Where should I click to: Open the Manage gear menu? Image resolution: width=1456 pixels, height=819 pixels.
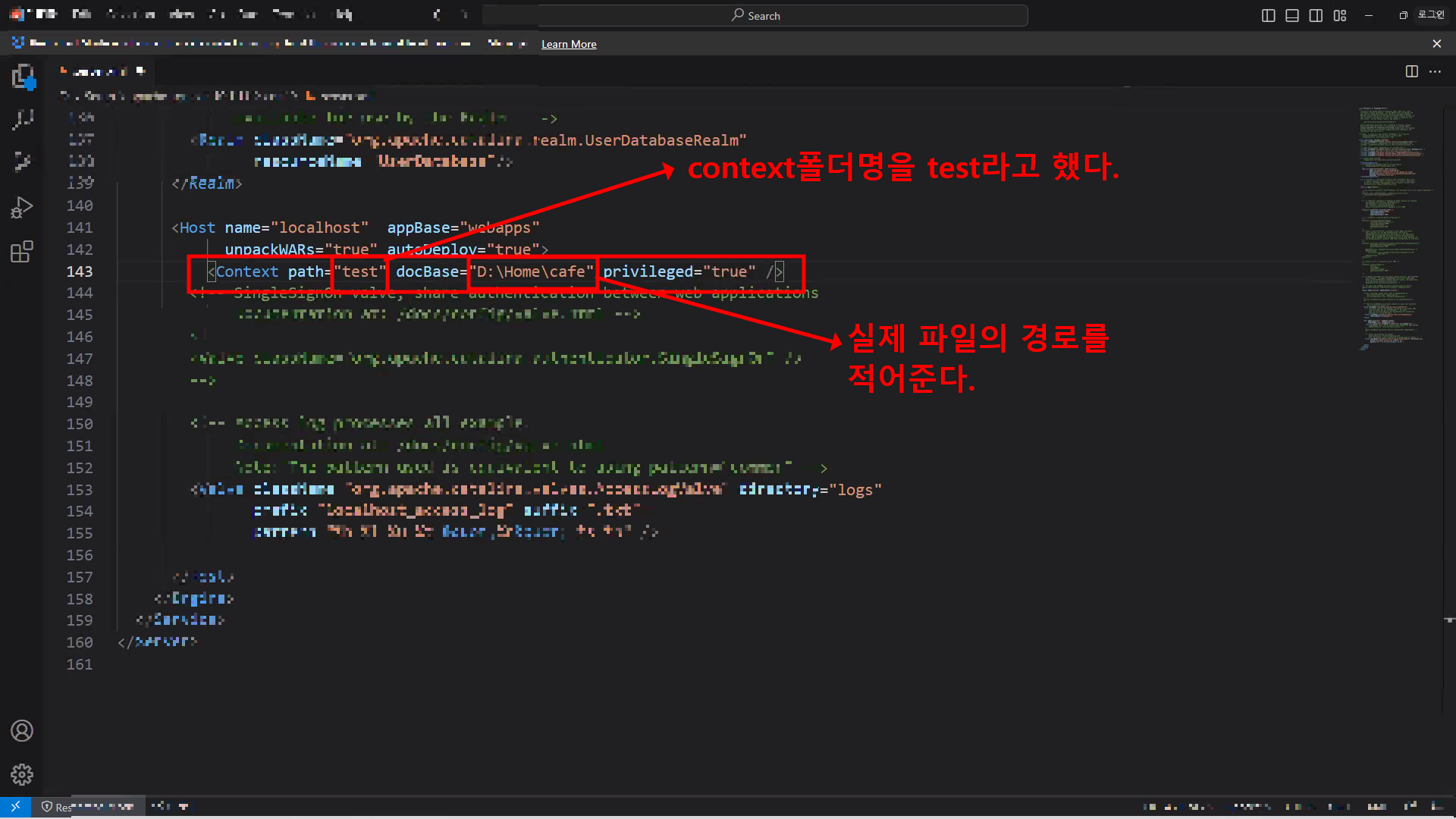coord(22,774)
